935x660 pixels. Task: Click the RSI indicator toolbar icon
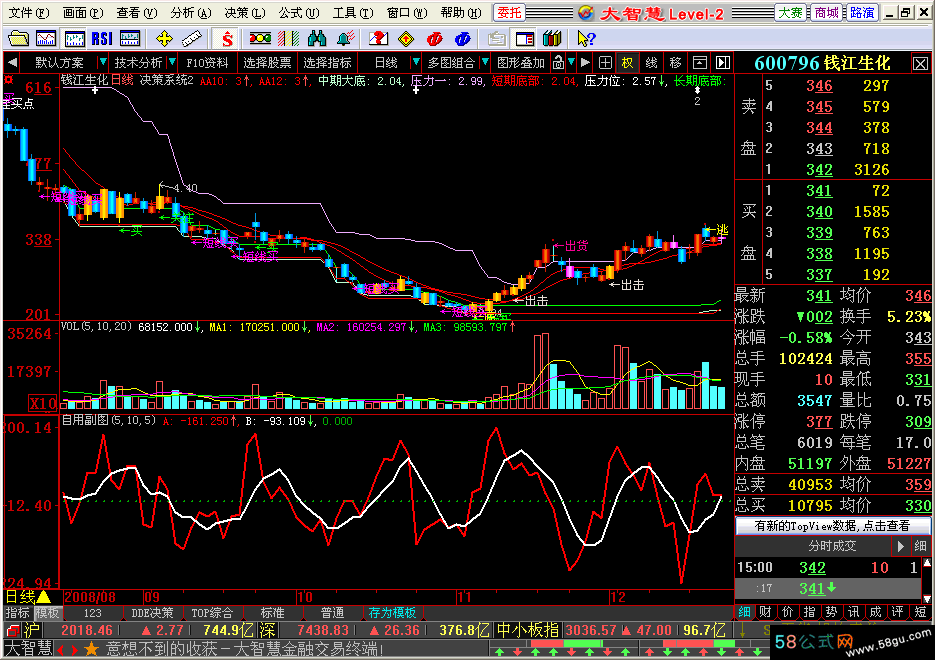pyautogui.click(x=102, y=39)
